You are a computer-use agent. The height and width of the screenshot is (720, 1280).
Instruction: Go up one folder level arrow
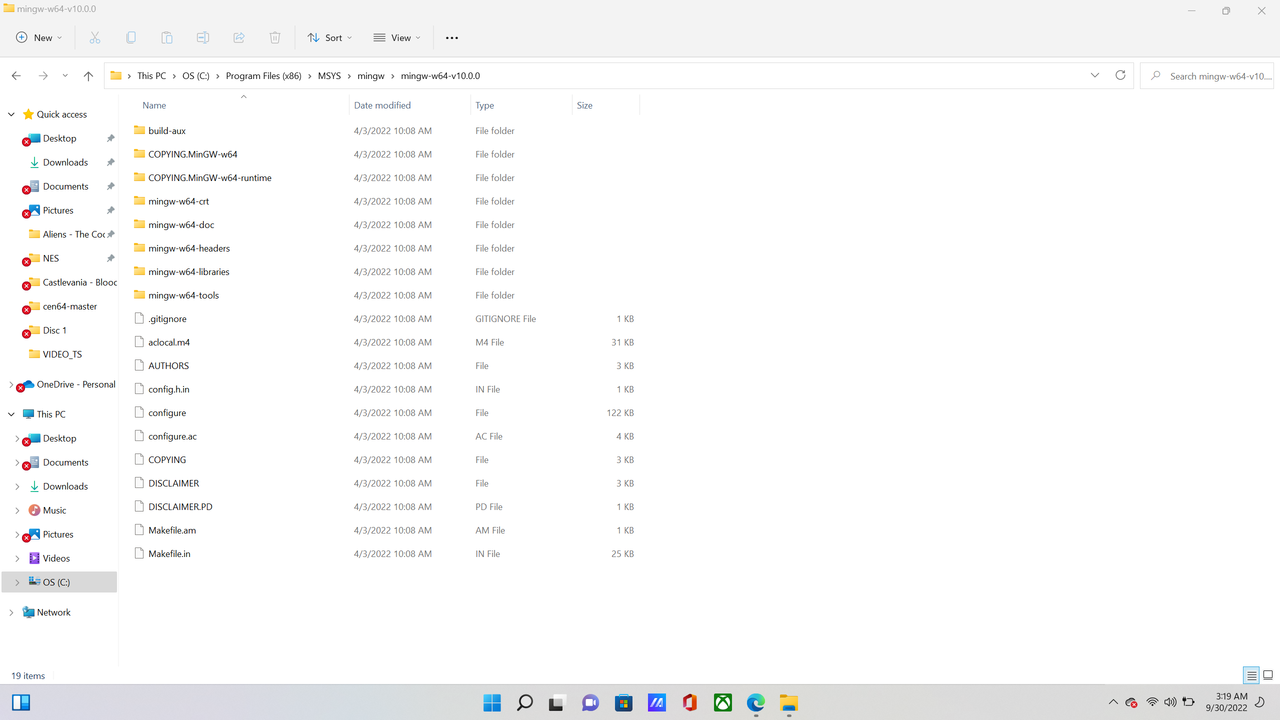(88, 76)
